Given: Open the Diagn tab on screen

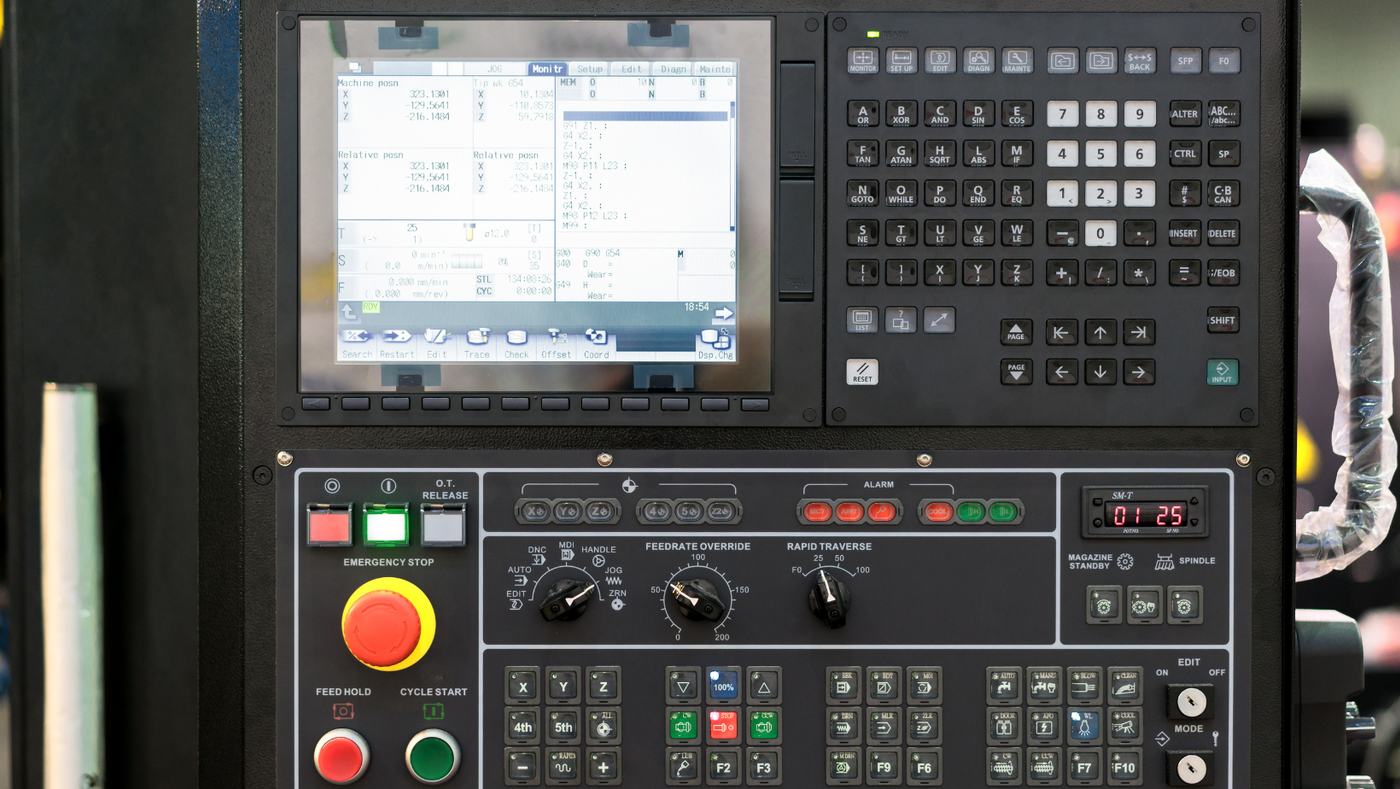Looking at the screenshot, I should [674, 69].
